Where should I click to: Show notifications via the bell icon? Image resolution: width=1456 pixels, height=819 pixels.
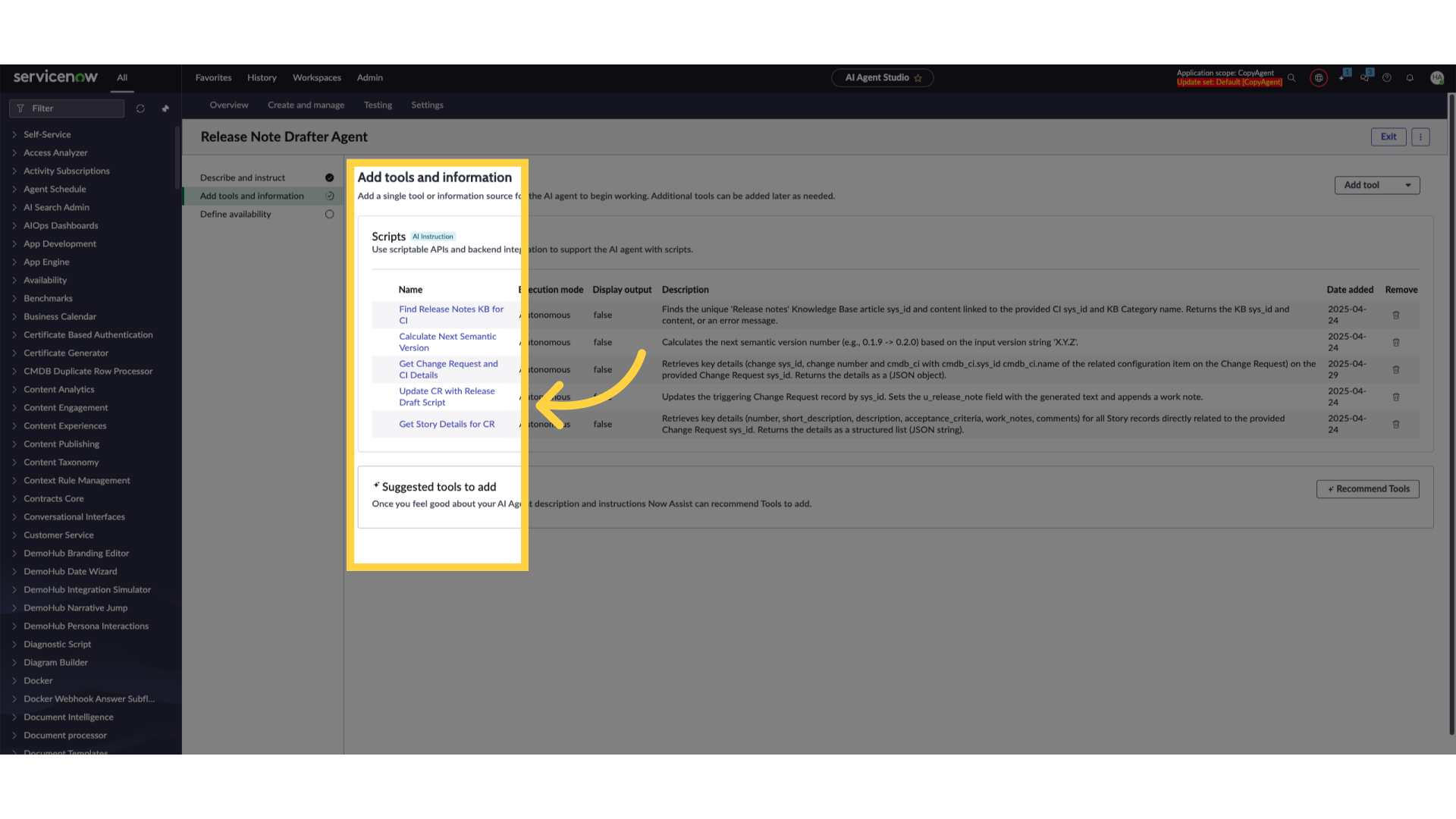click(1410, 78)
